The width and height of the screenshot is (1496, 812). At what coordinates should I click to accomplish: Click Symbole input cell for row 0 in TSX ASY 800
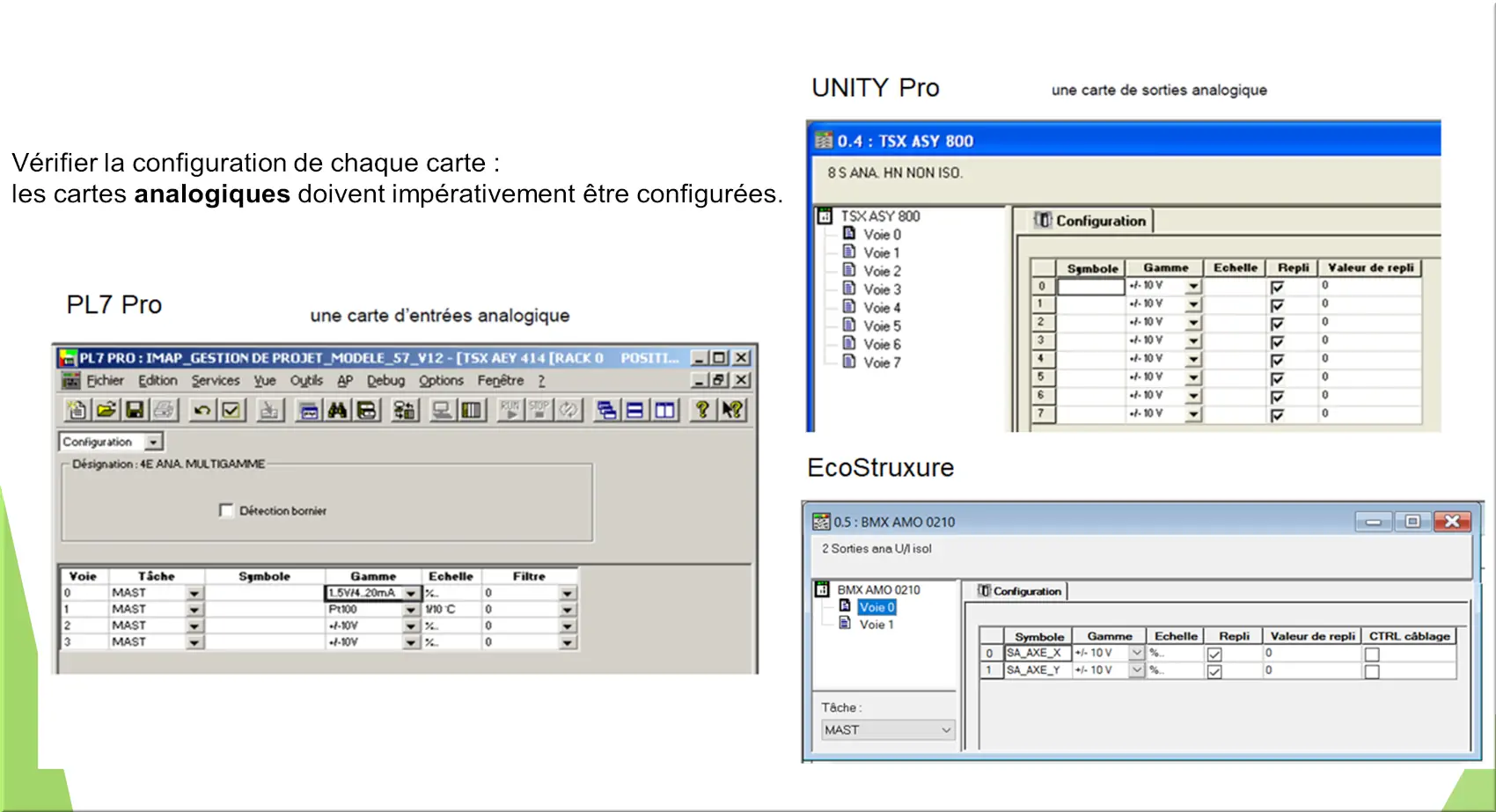1091,286
